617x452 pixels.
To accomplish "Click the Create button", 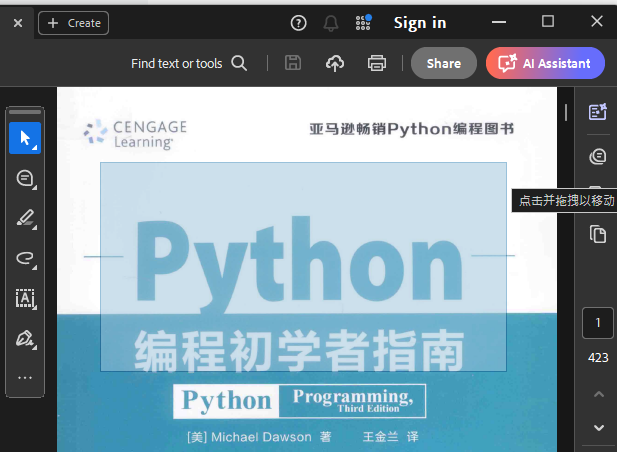I will [x=74, y=23].
